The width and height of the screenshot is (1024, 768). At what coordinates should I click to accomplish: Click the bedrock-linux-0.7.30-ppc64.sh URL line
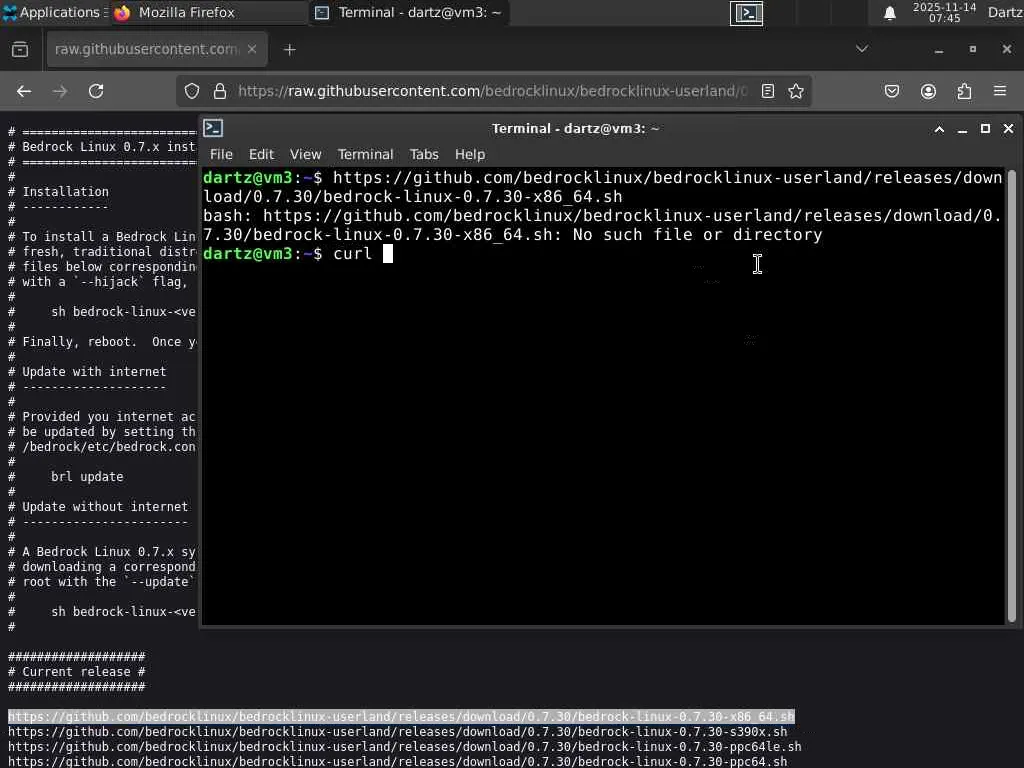point(397,761)
